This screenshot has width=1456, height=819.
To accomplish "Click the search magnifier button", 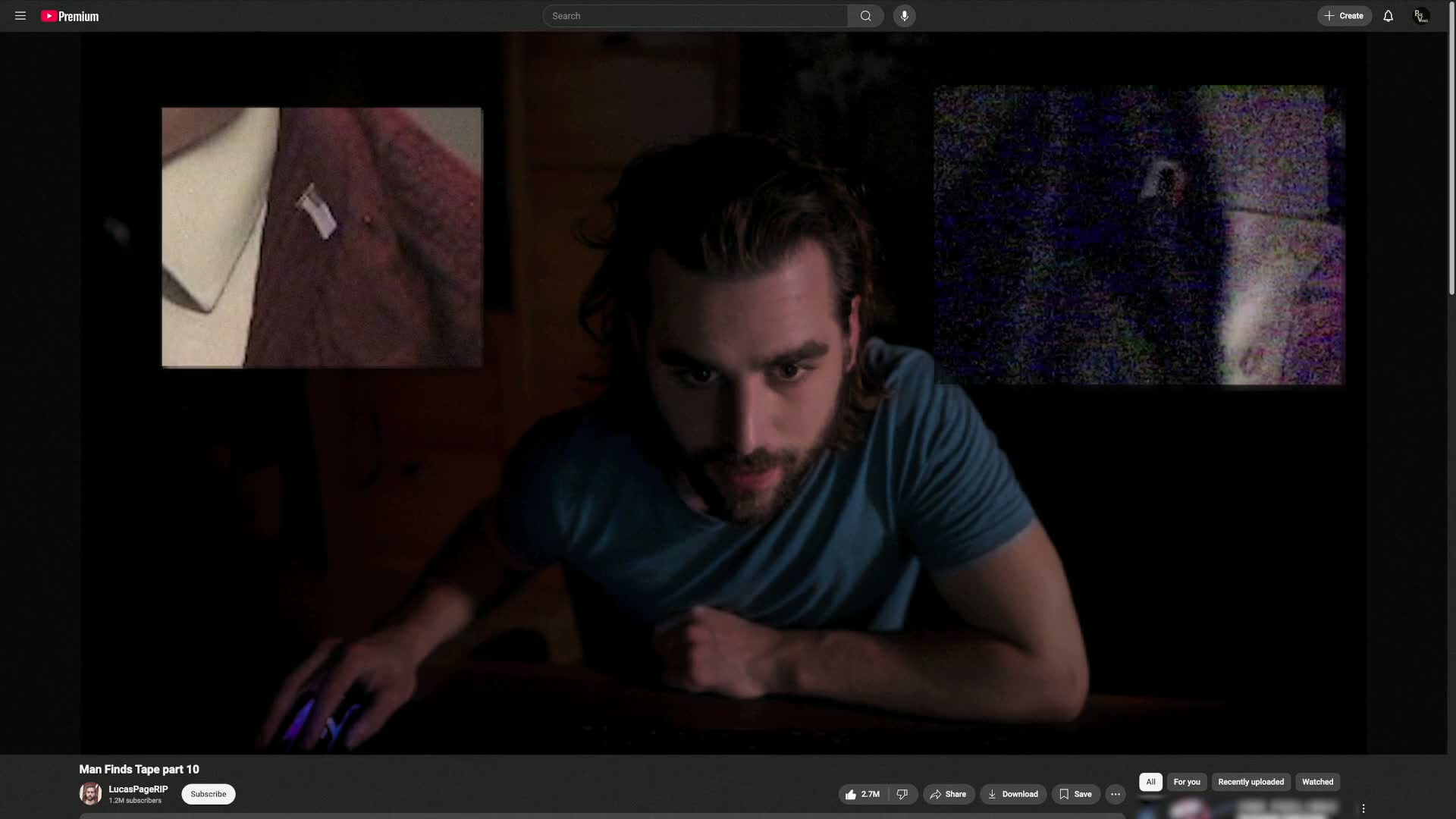I will point(865,16).
